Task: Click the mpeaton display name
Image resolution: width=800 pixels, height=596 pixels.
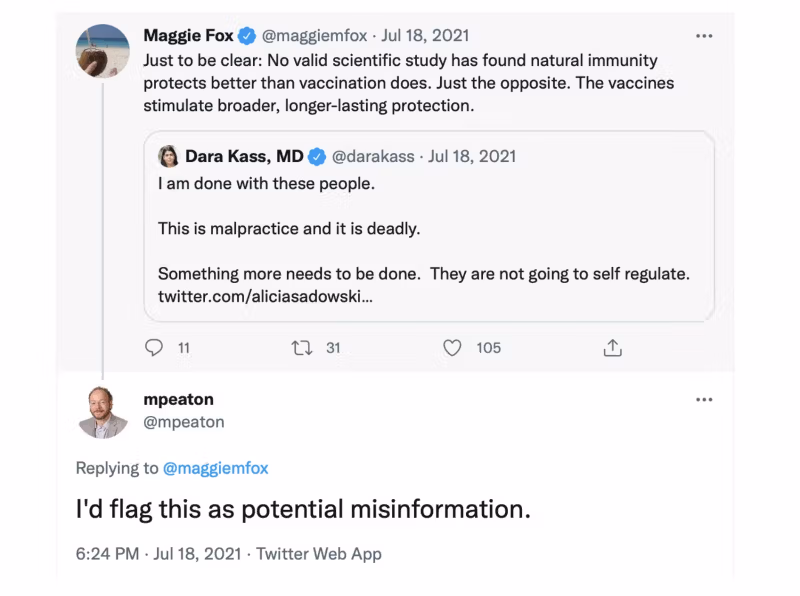Action: pyautogui.click(x=178, y=399)
